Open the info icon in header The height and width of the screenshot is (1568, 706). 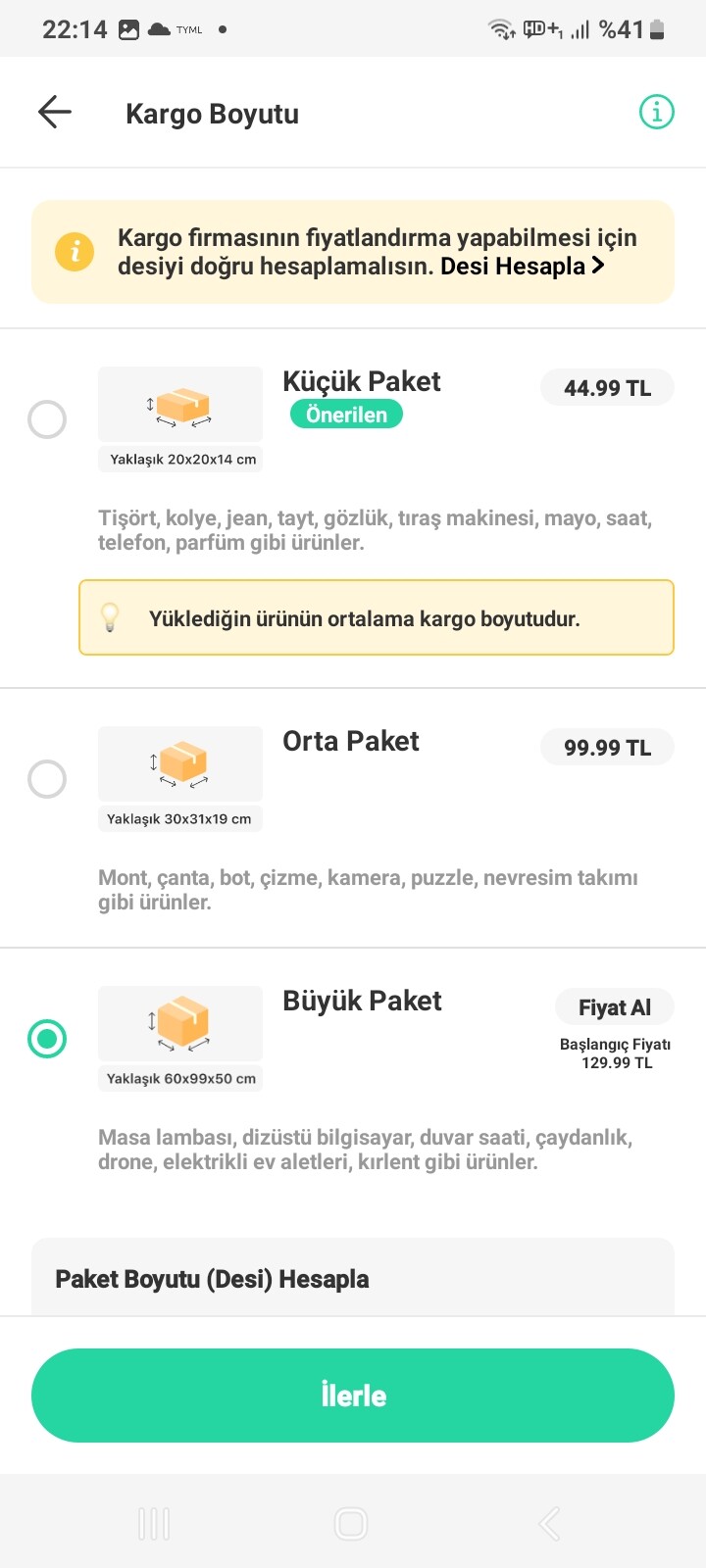click(657, 112)
